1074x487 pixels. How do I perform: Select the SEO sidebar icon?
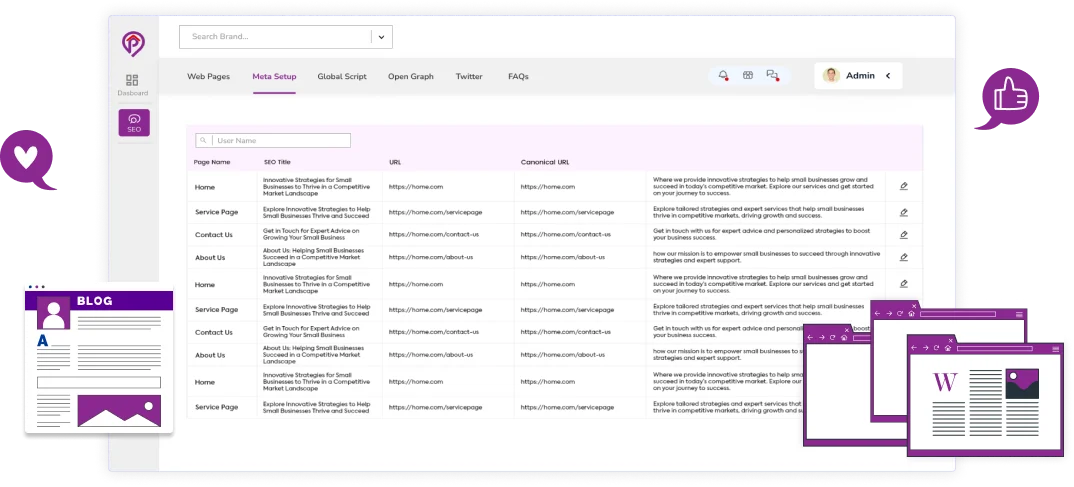133,122
